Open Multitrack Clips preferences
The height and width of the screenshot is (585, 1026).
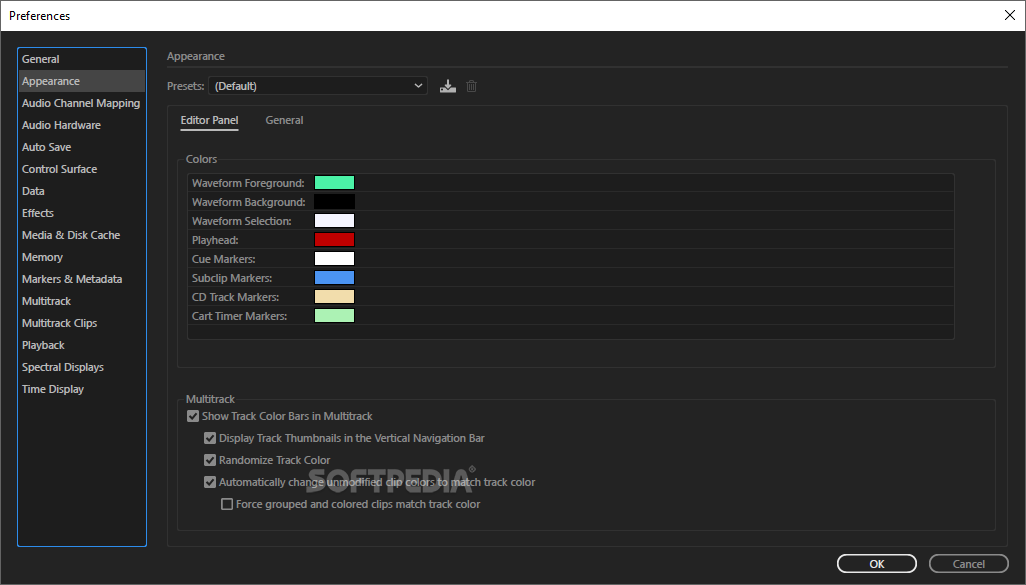(82, 323)
